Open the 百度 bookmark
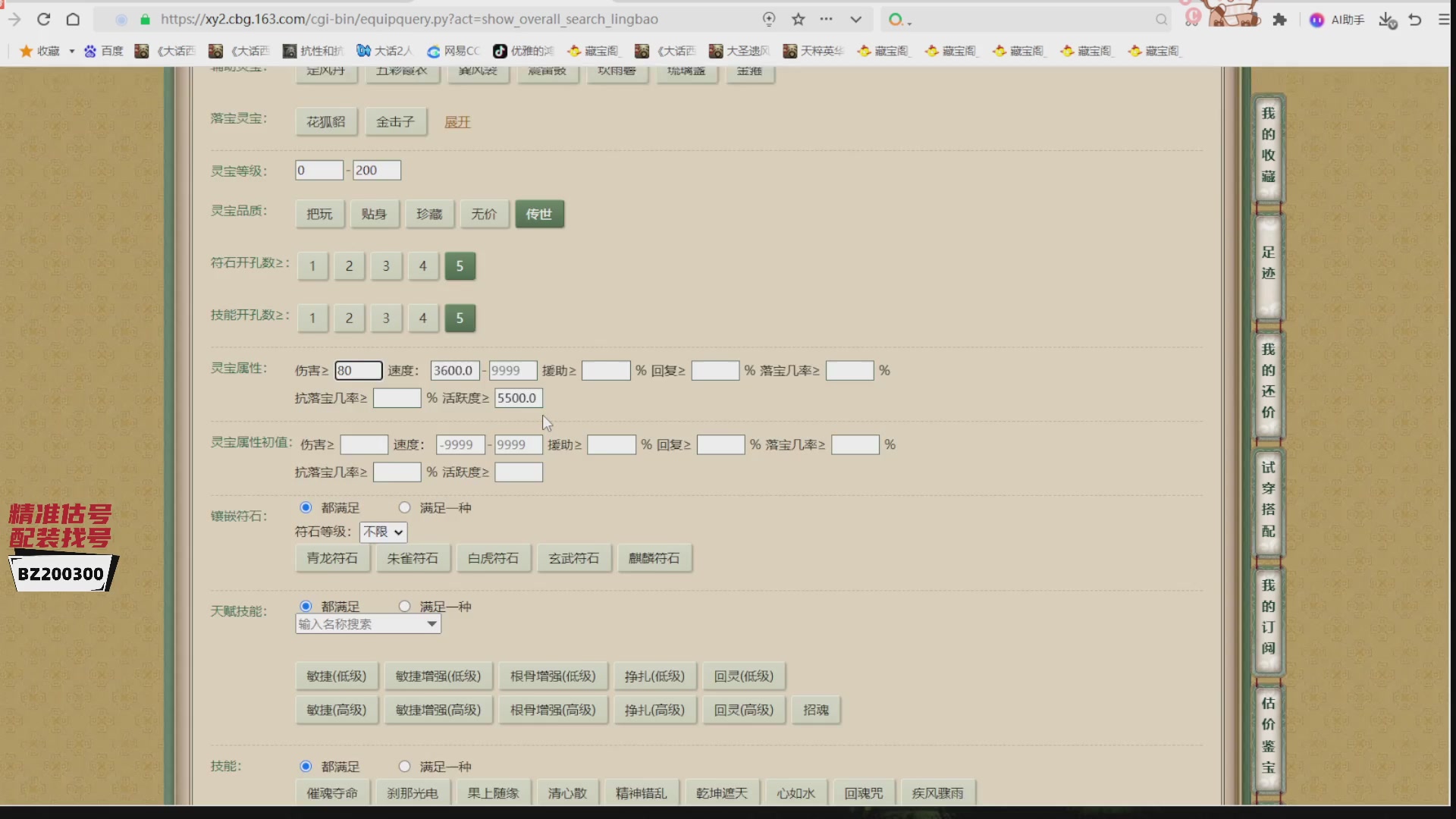Screen dimensions: 1456x819 tap(104, 51)
